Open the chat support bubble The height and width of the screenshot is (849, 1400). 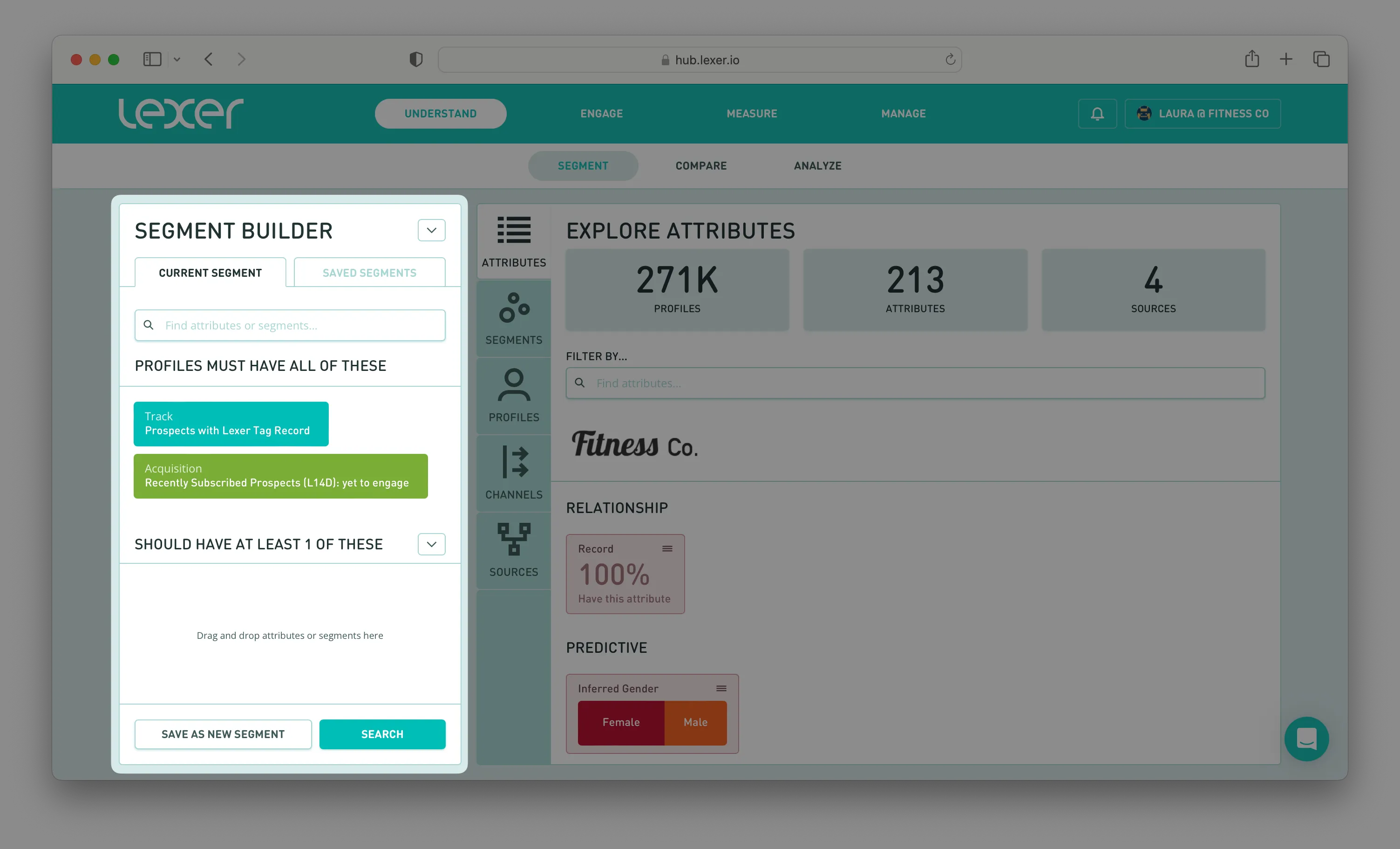click(1306, 739)
